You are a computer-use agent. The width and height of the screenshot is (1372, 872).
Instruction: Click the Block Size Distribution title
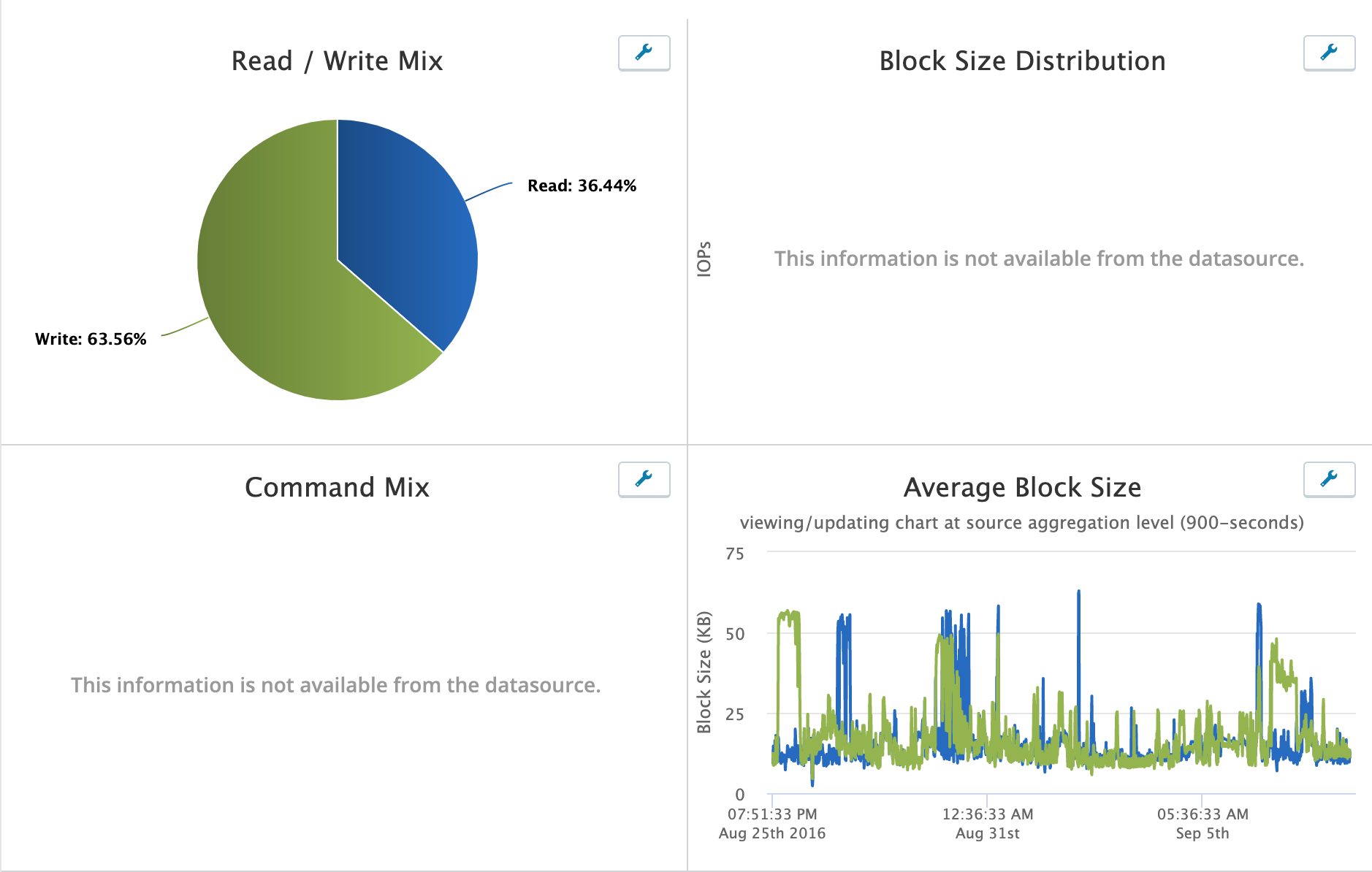pyautogui.click(x=1022, y=61)
